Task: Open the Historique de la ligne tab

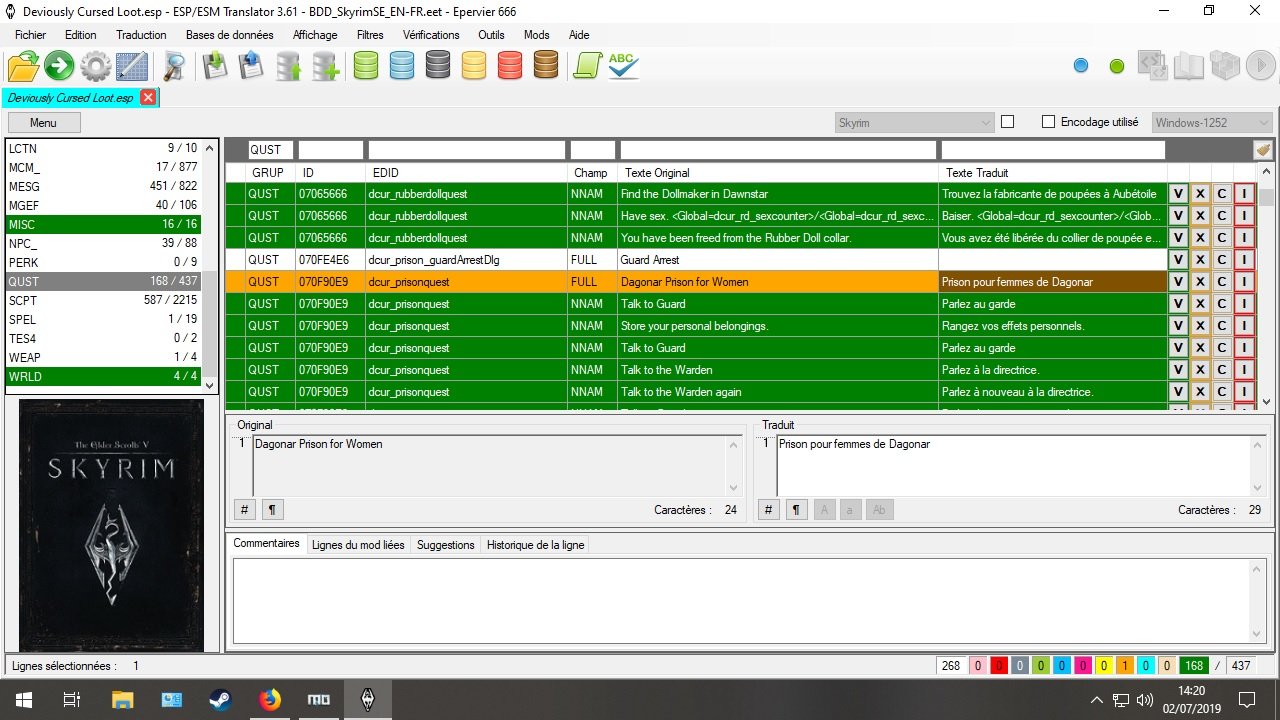Action: click(535, 545)
